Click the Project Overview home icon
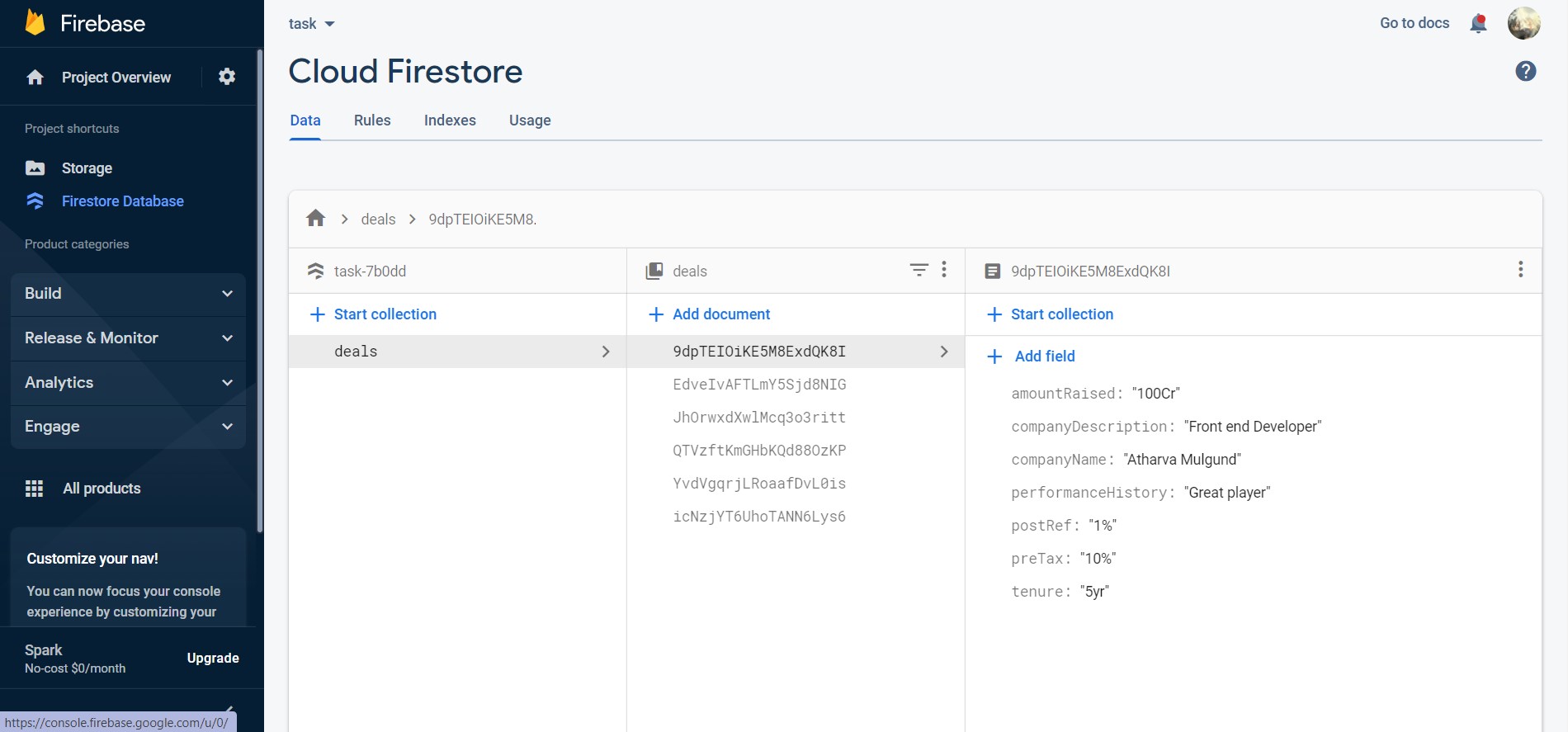This screenshot has height=732, width=1568. click(x=35, y=77)
